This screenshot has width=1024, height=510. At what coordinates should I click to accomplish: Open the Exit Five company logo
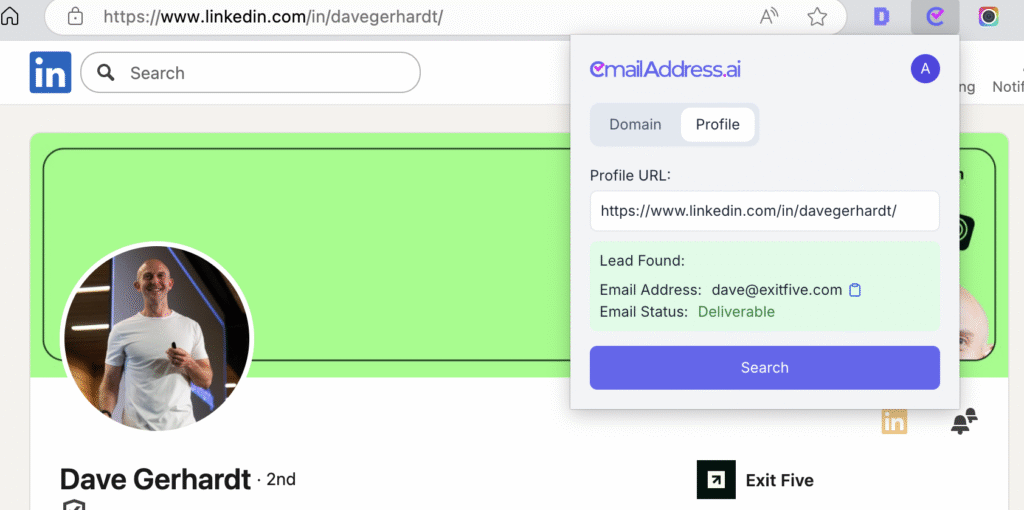(716, 480)
